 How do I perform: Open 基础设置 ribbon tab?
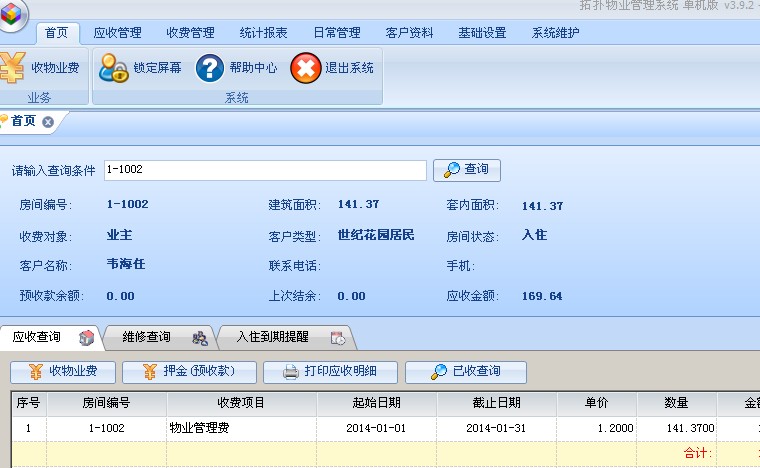click(x=482, y=33)
